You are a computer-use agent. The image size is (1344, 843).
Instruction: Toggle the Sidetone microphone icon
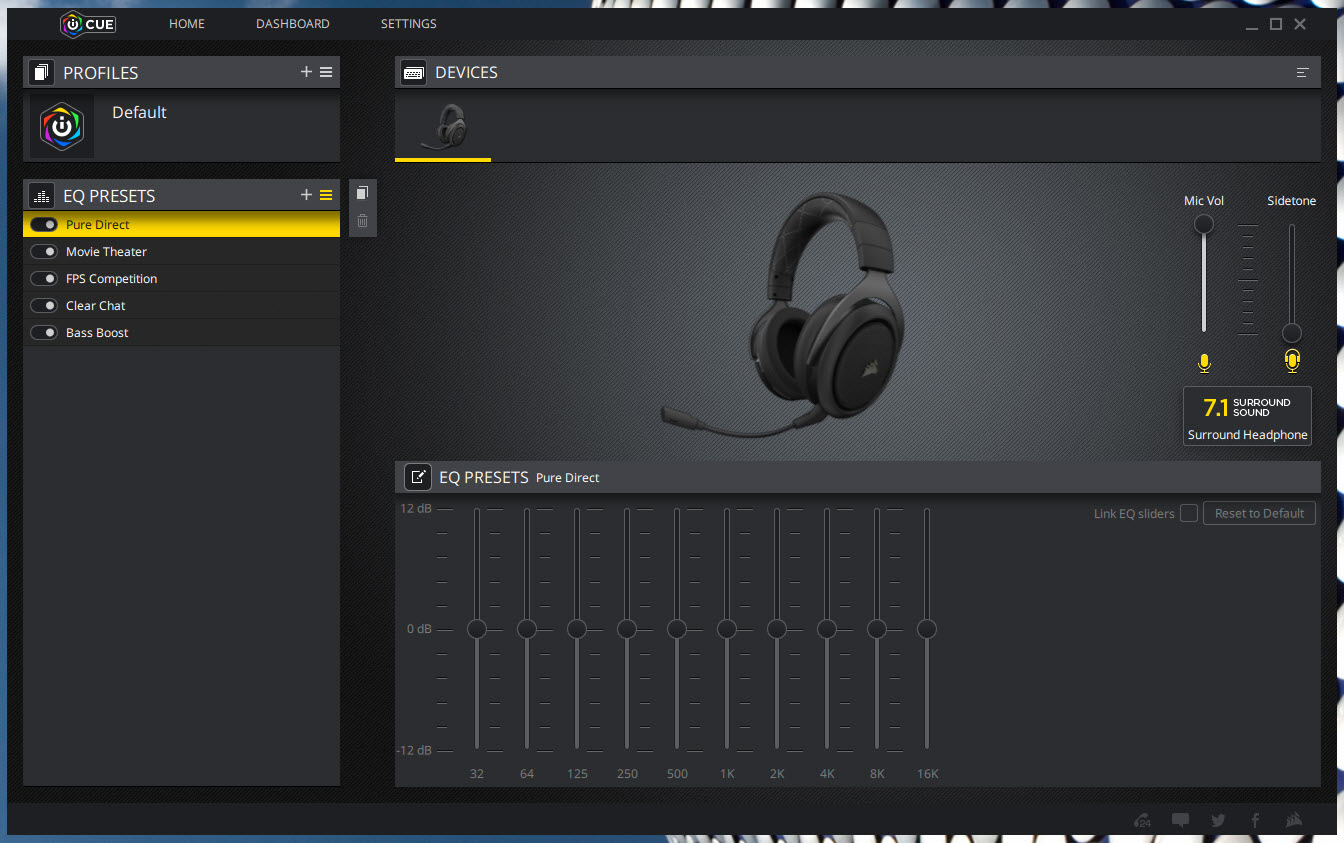pos(1292,362)
